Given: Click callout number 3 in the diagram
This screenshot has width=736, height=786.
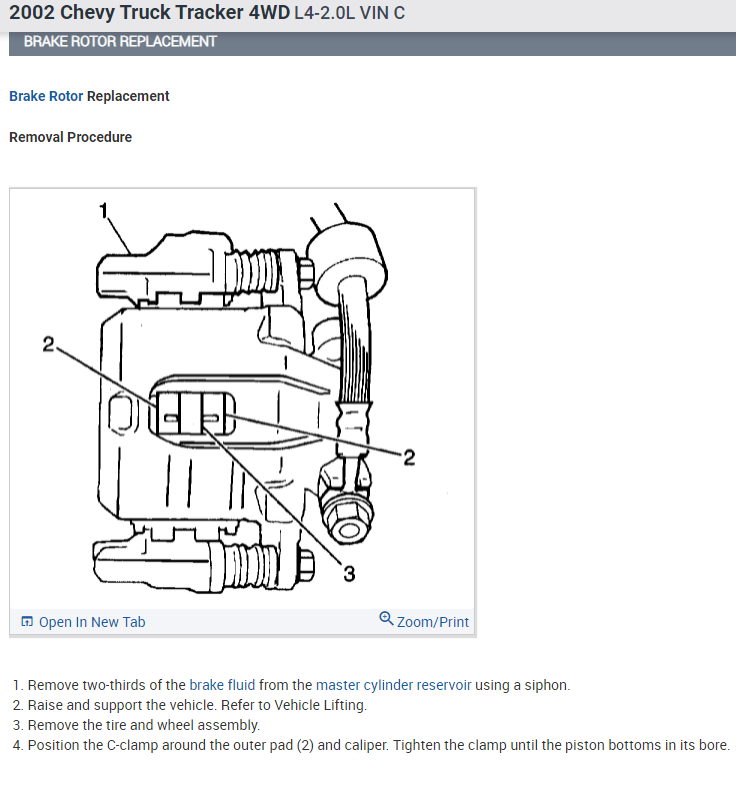Looking at the screenshot, I should pyautogui.click(x=349, y=573).
